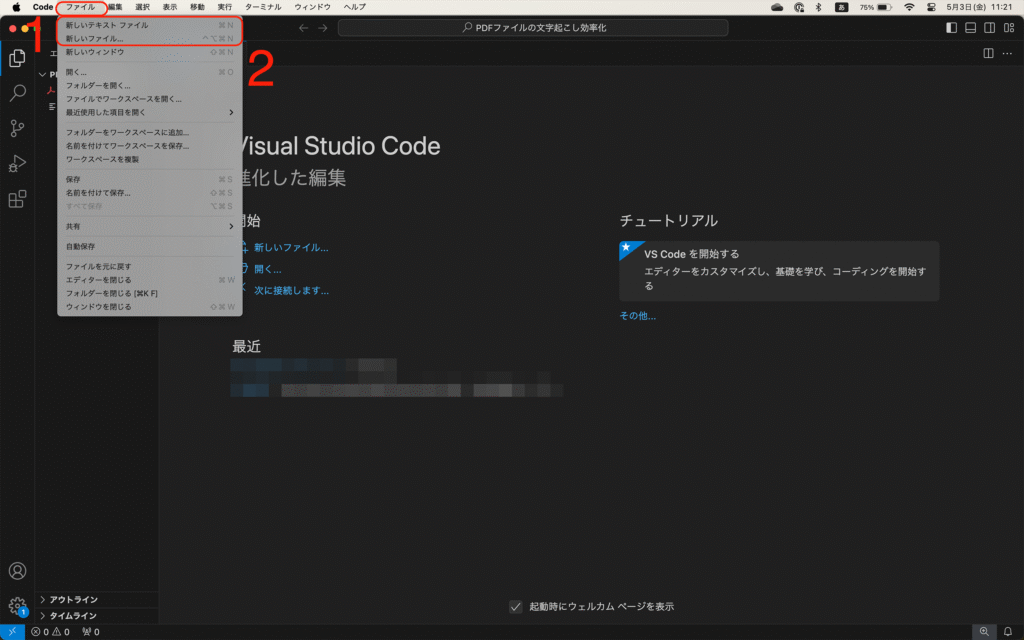
Task: Open the Source Control view icon
Action: pyautogui.click(x=18, y=128)
